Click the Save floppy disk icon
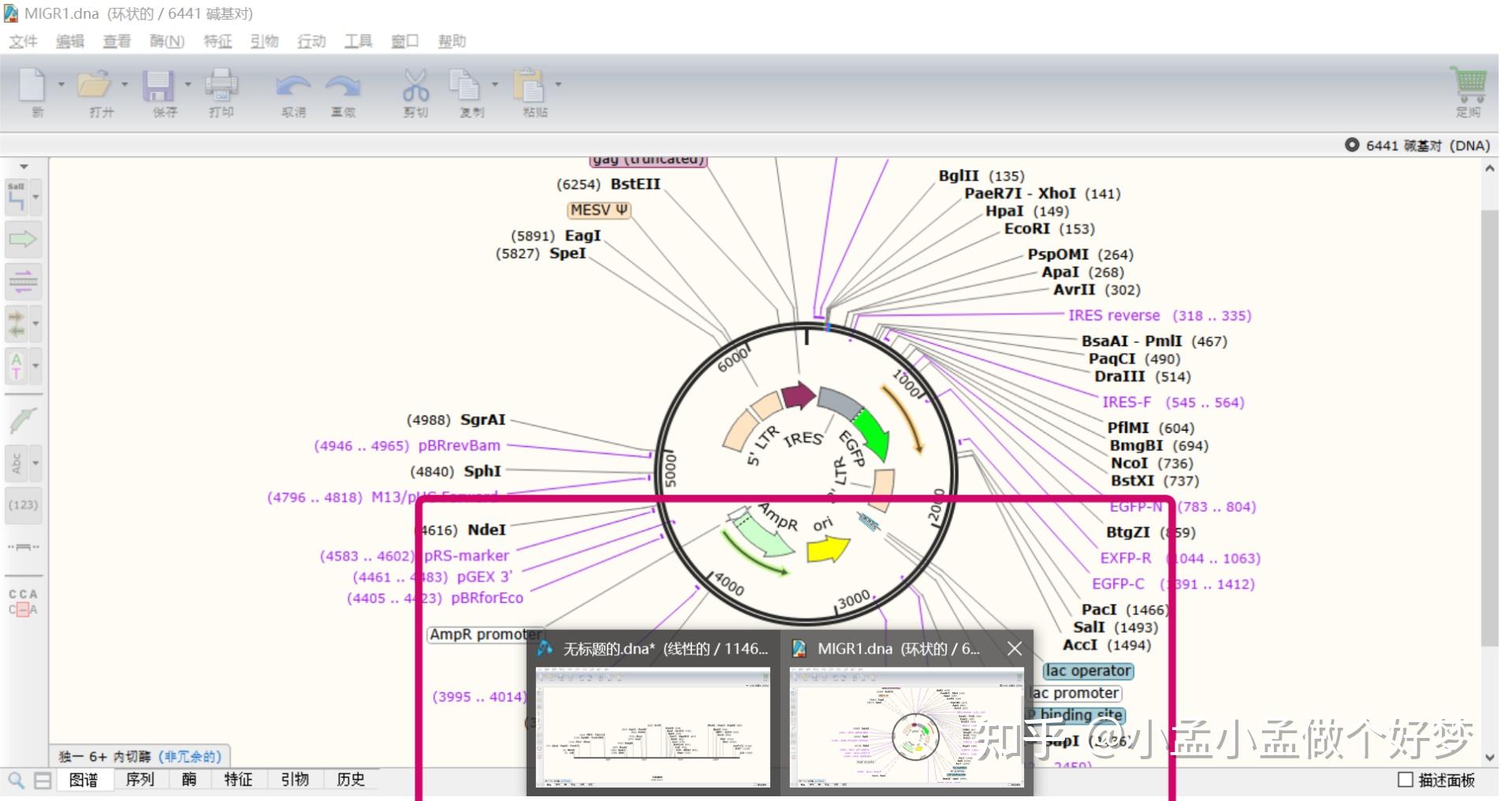Image resolution: width=1512 pixels, height=801 pixels. click(158, 85)
